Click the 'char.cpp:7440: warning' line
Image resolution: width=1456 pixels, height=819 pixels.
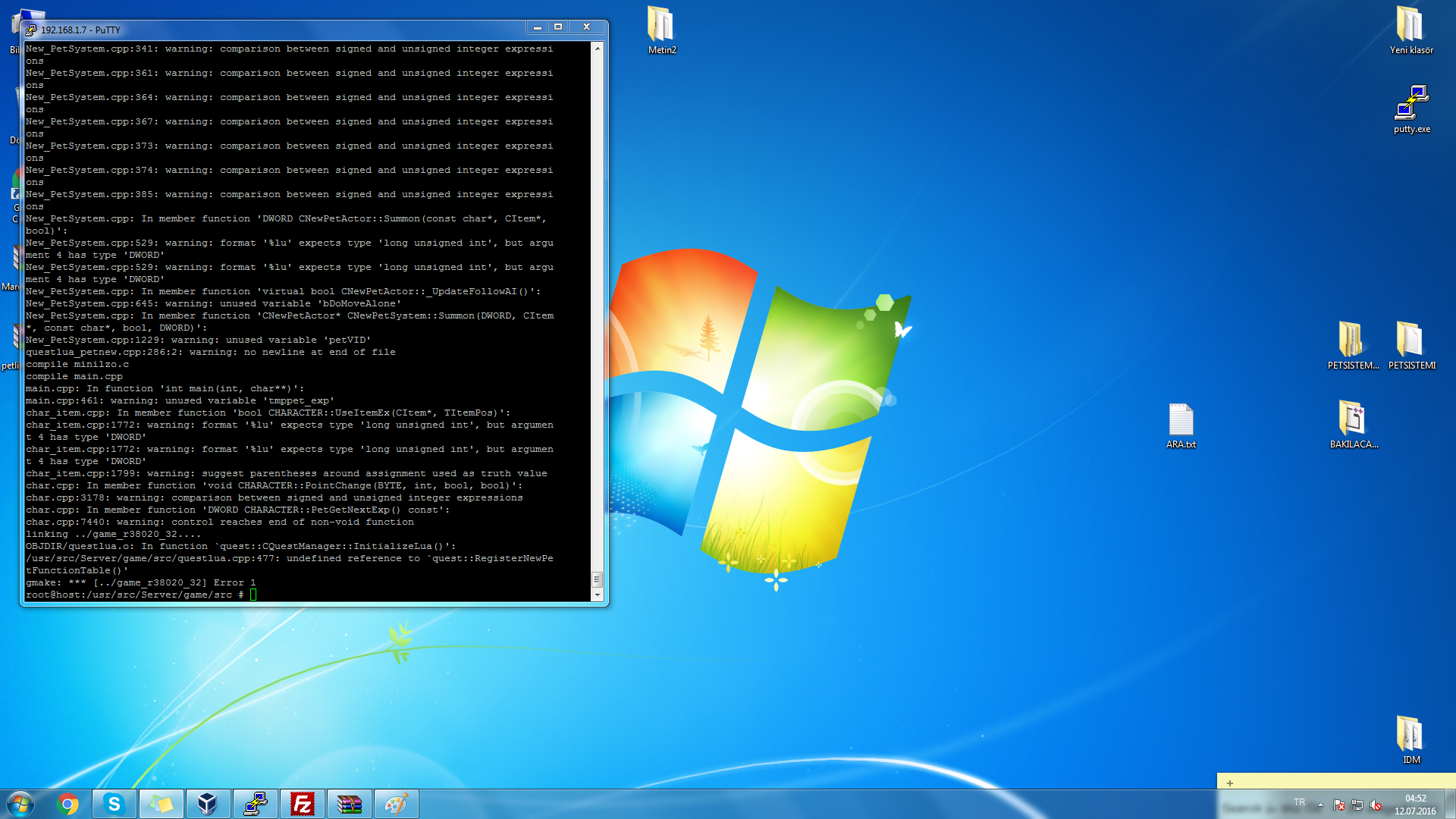pos(220,522)
